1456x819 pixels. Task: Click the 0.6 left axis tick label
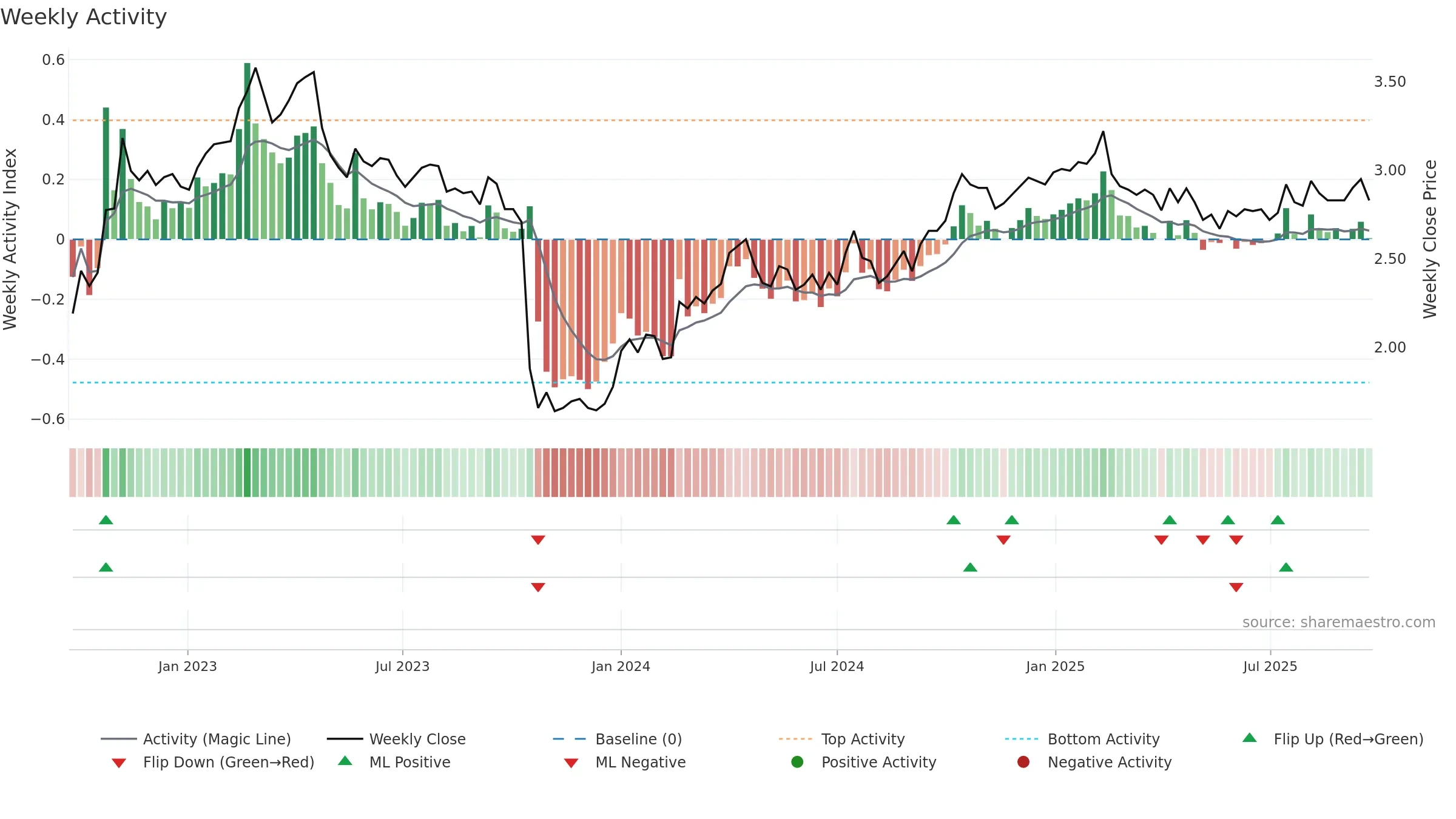[53, 60]
